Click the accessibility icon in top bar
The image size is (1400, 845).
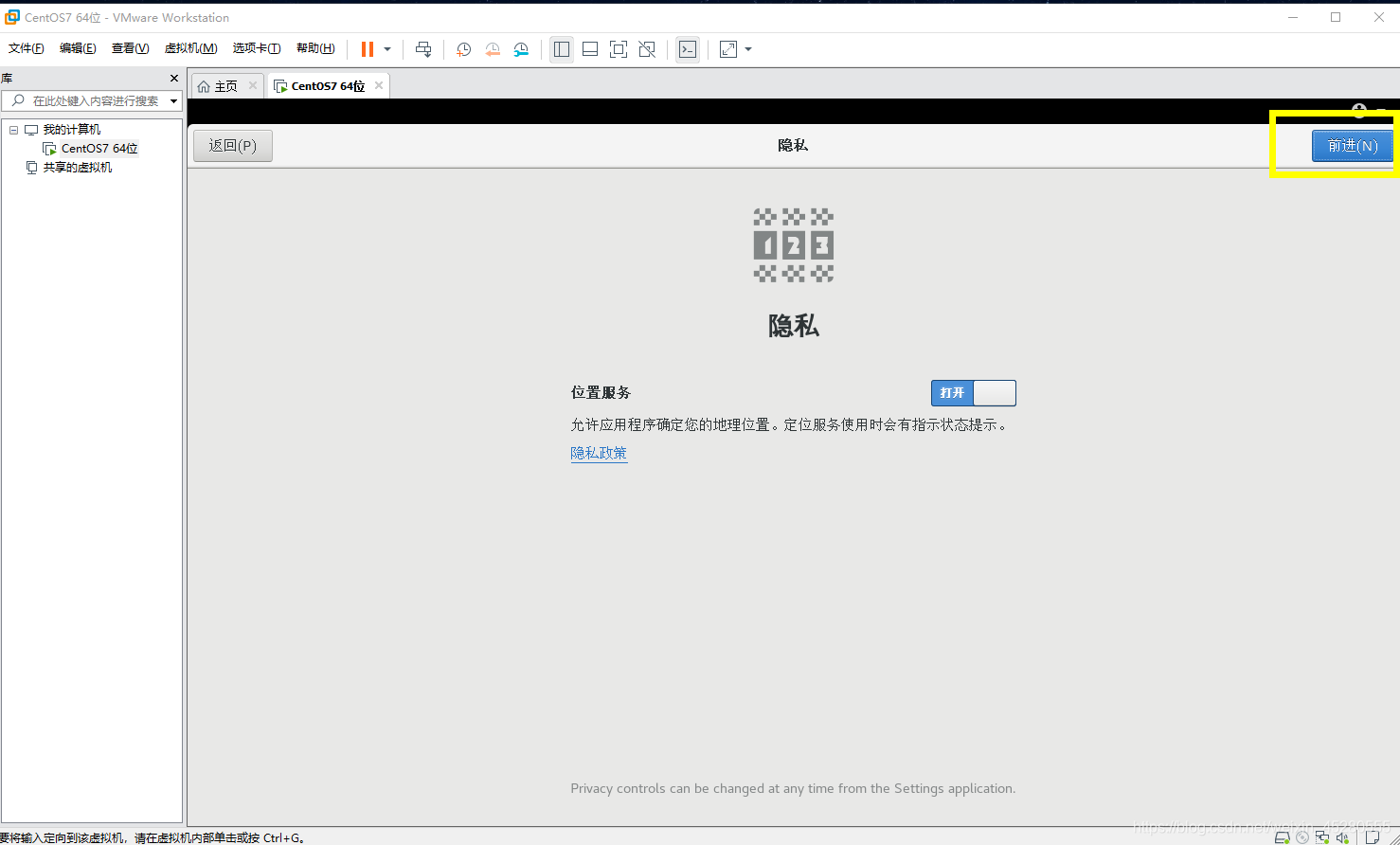(1359, 111)
